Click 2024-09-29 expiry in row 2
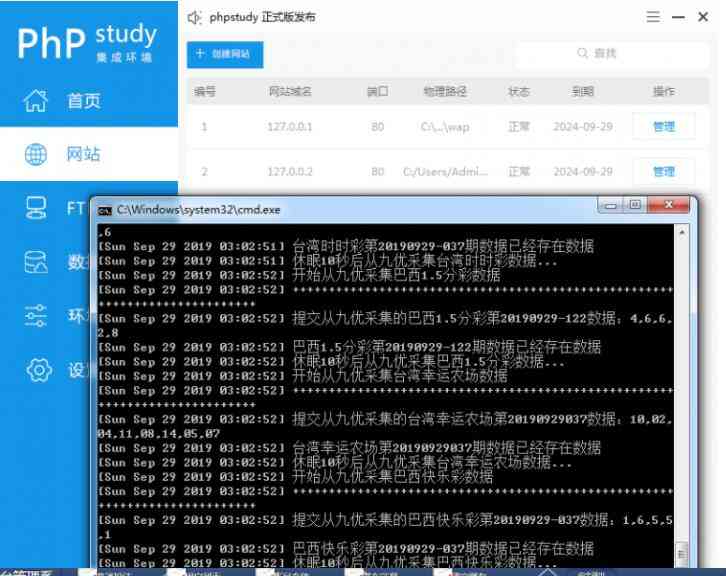This screenshot has width=726, height=576. point(583,171)
